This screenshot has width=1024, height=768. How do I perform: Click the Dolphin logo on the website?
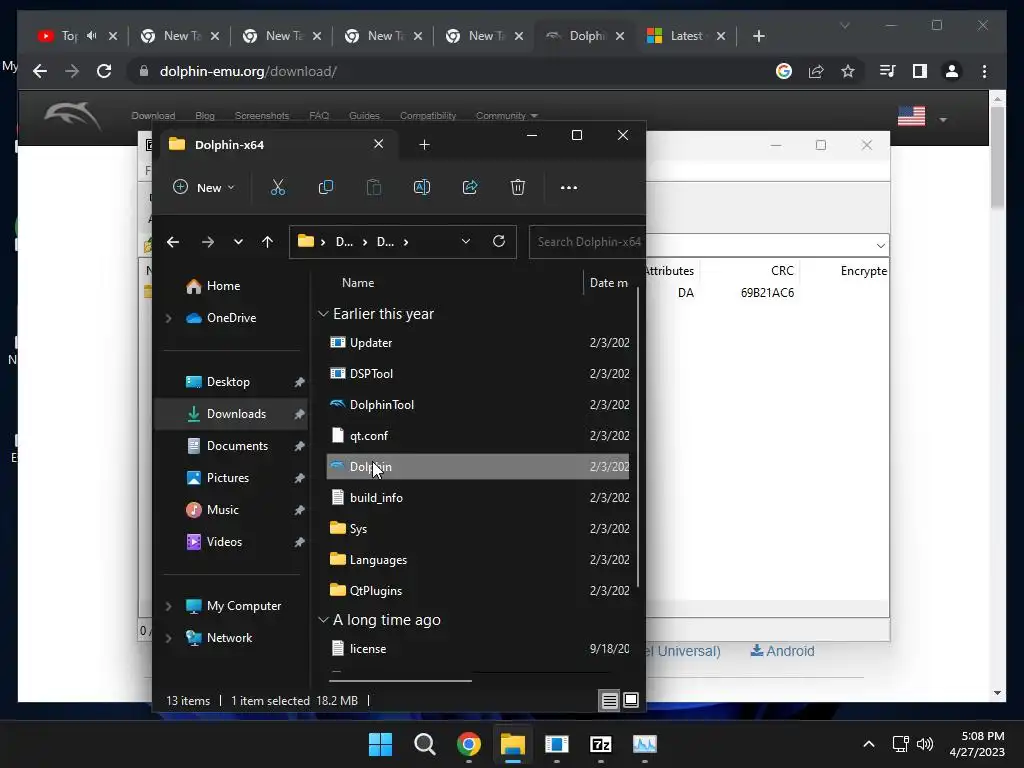(72, 116)
